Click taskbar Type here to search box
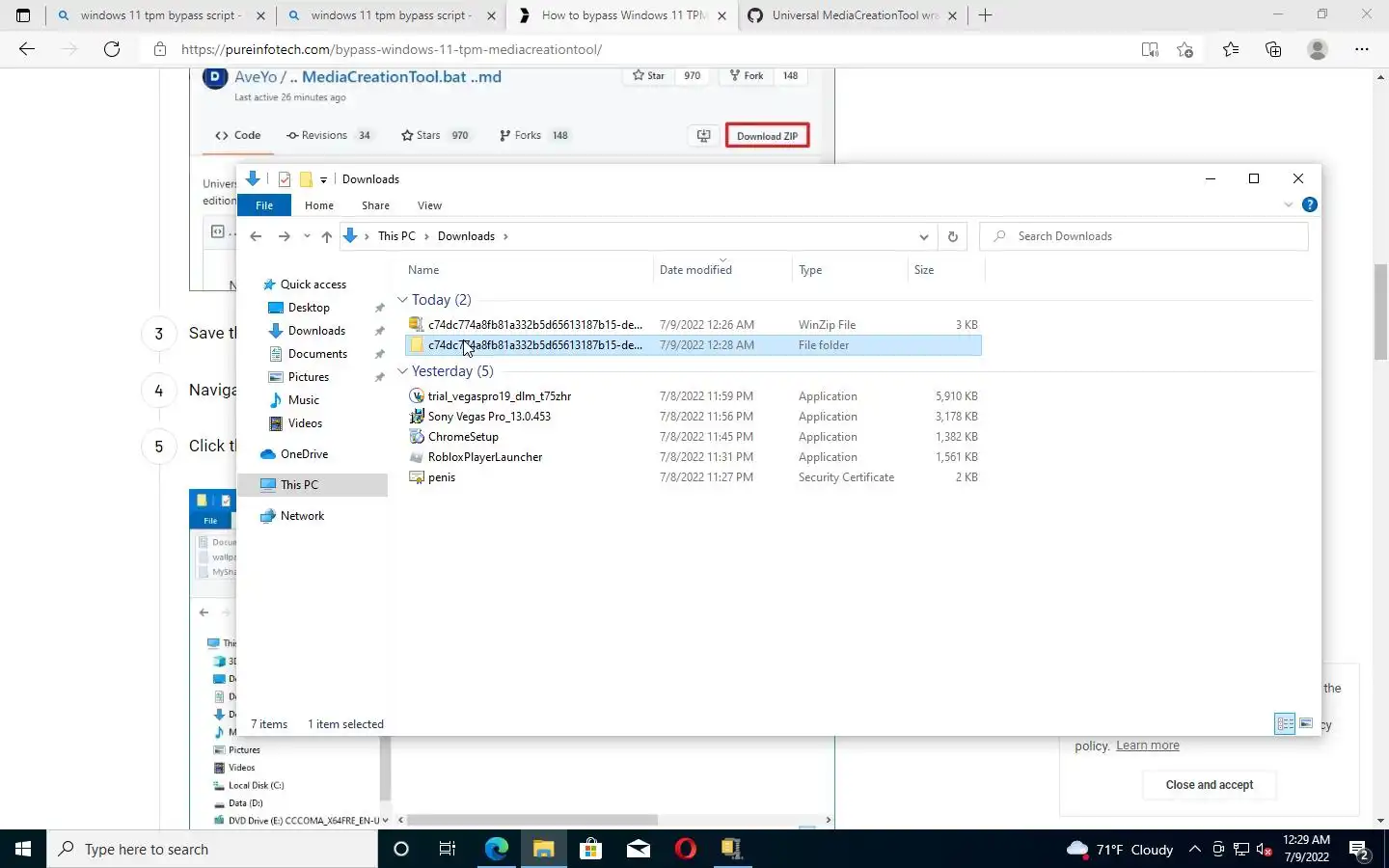This screenshot has width=1389, height=868. [x=212, y=849]
